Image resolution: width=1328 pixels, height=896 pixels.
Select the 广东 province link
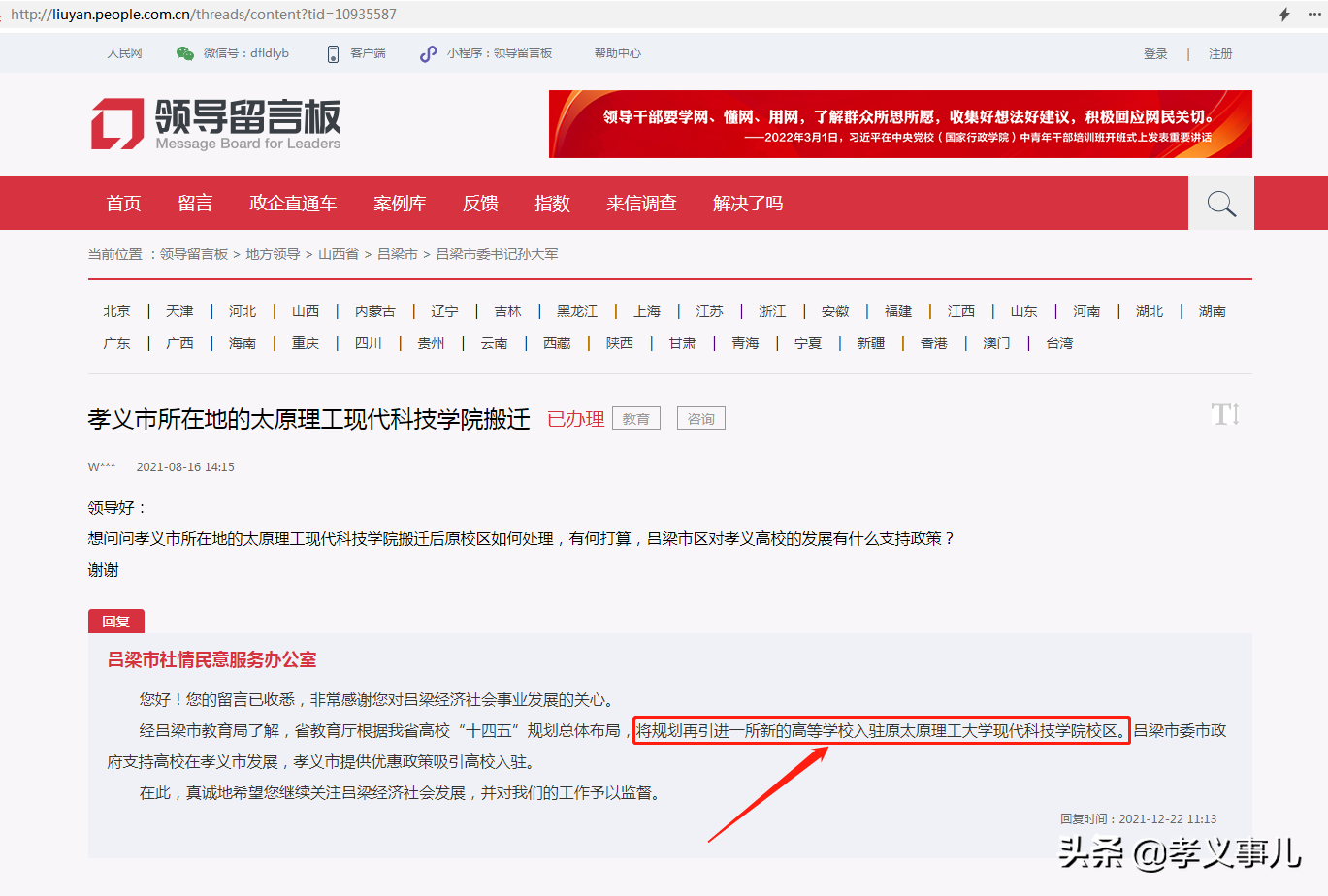116,343
